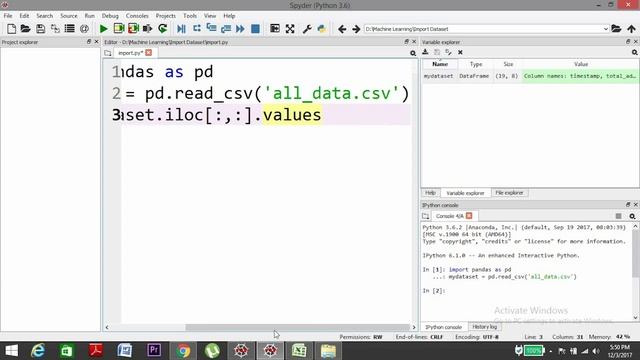Open the Help menu
The height and width of the screenshot is (360, 640).
click(x=229, y=16)
